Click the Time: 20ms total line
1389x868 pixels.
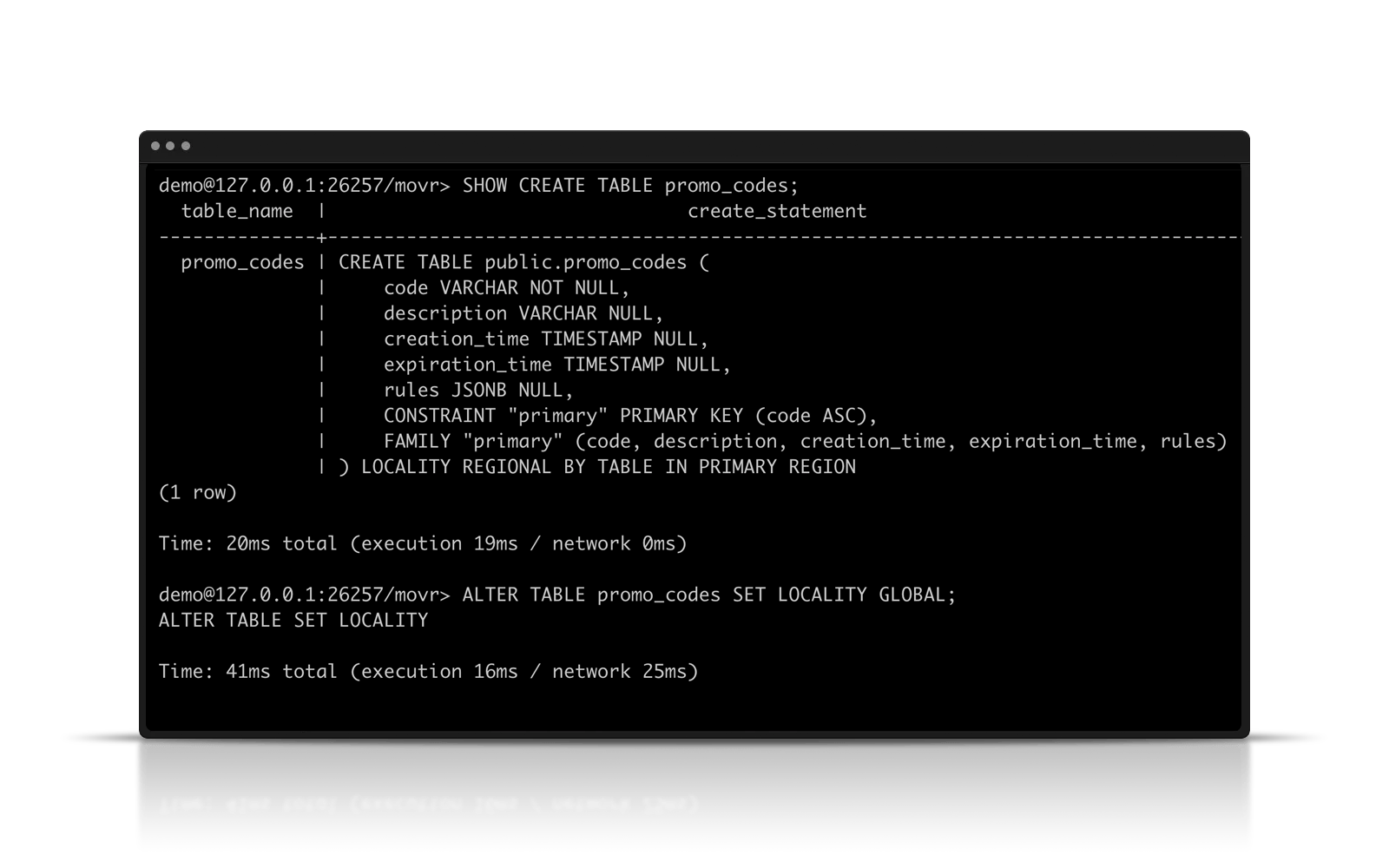(x=422, y=544)
